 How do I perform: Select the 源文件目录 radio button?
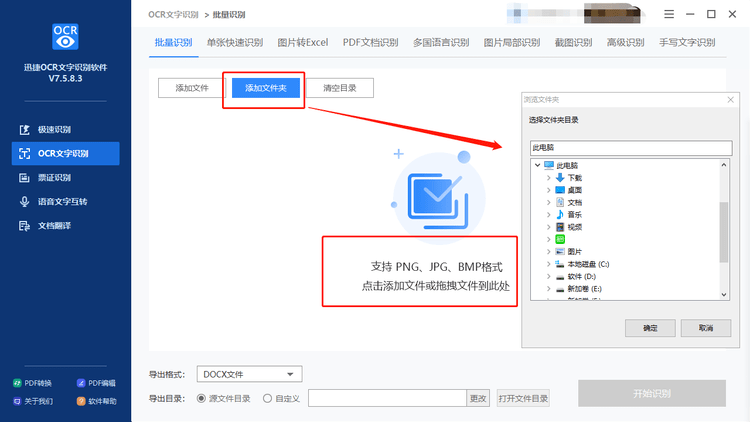coord(201,399)
